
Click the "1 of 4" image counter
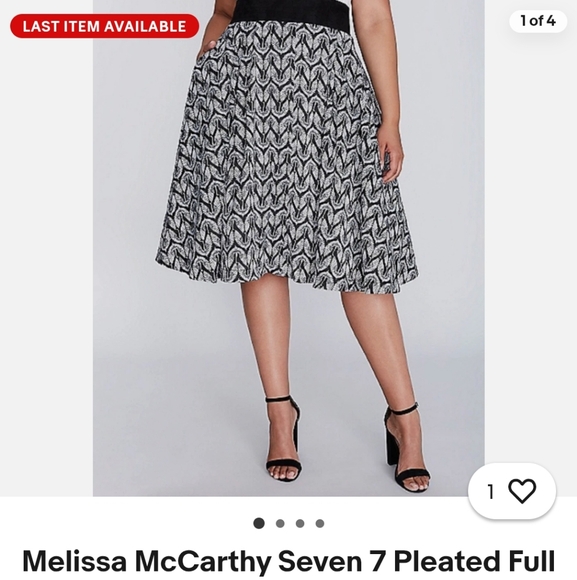538,21
